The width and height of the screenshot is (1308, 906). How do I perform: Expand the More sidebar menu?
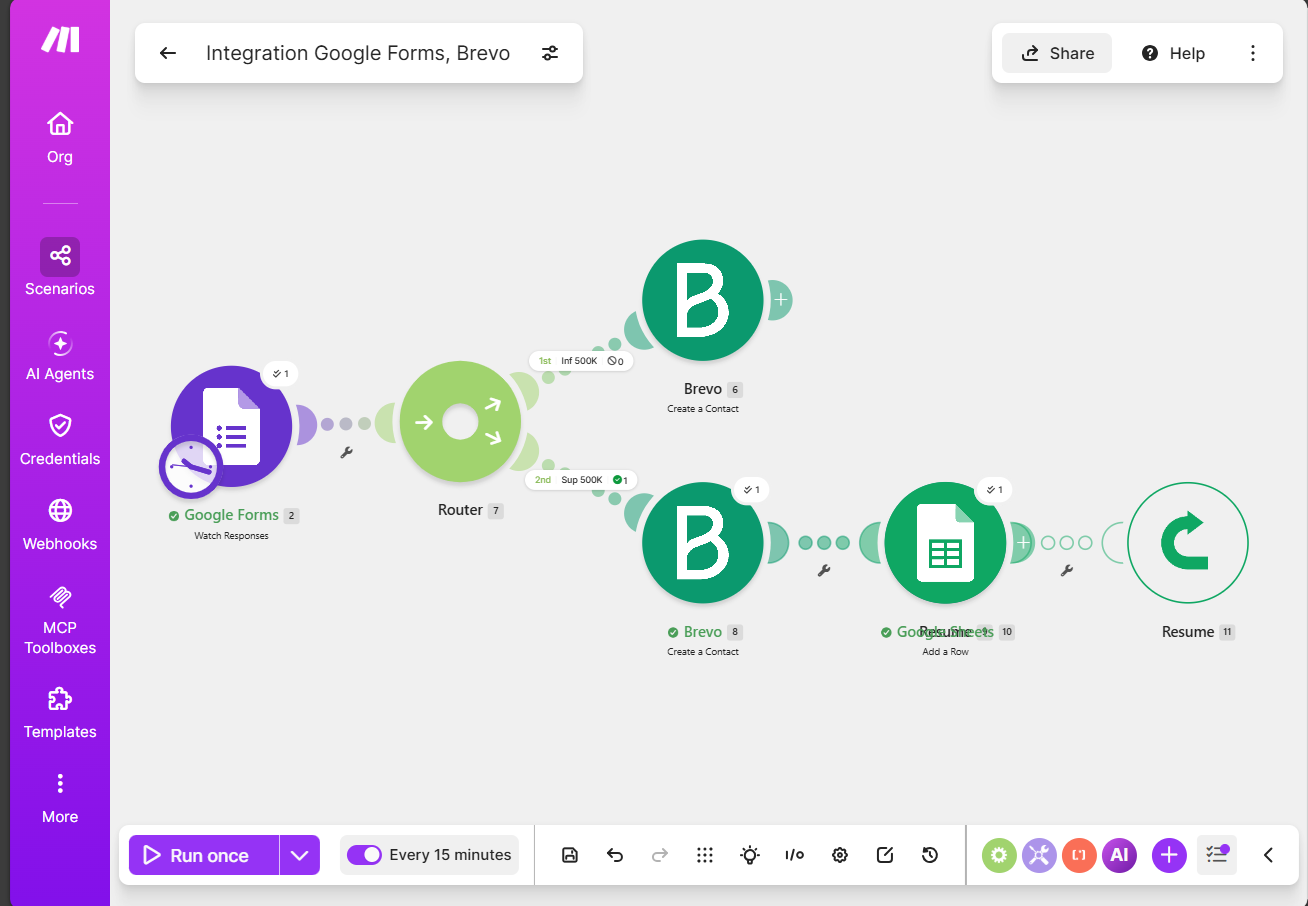[x=60, y=798]
